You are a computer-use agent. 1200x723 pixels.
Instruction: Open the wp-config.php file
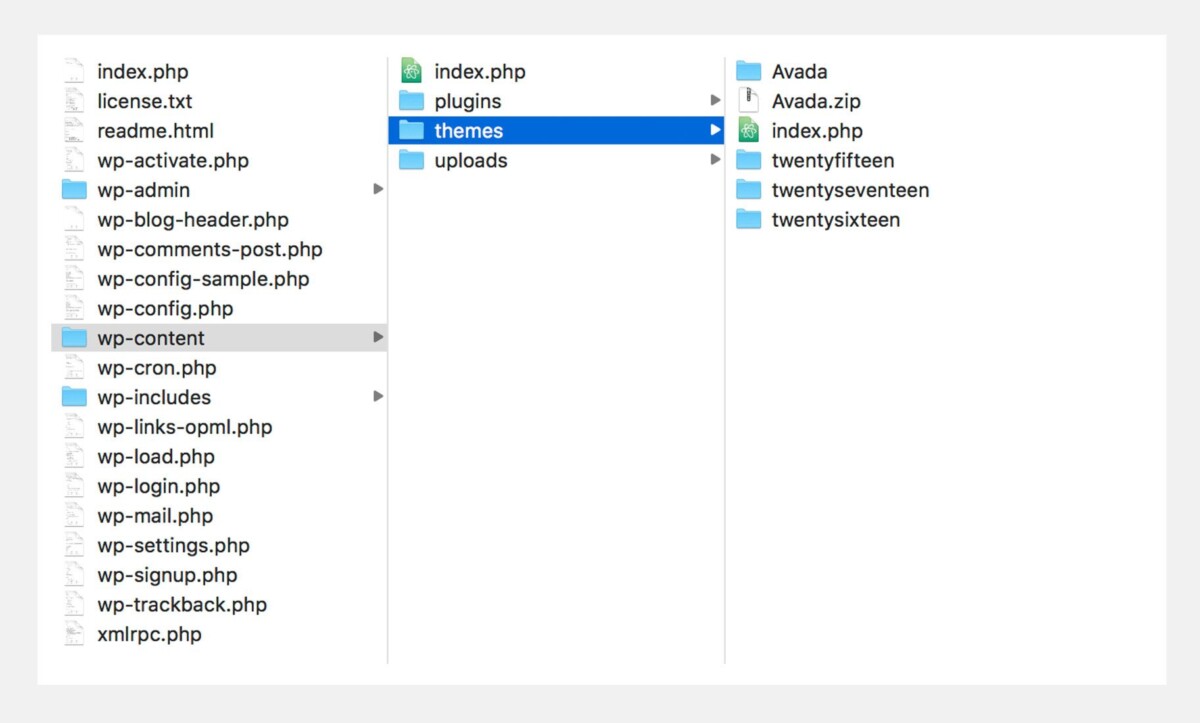160,308
